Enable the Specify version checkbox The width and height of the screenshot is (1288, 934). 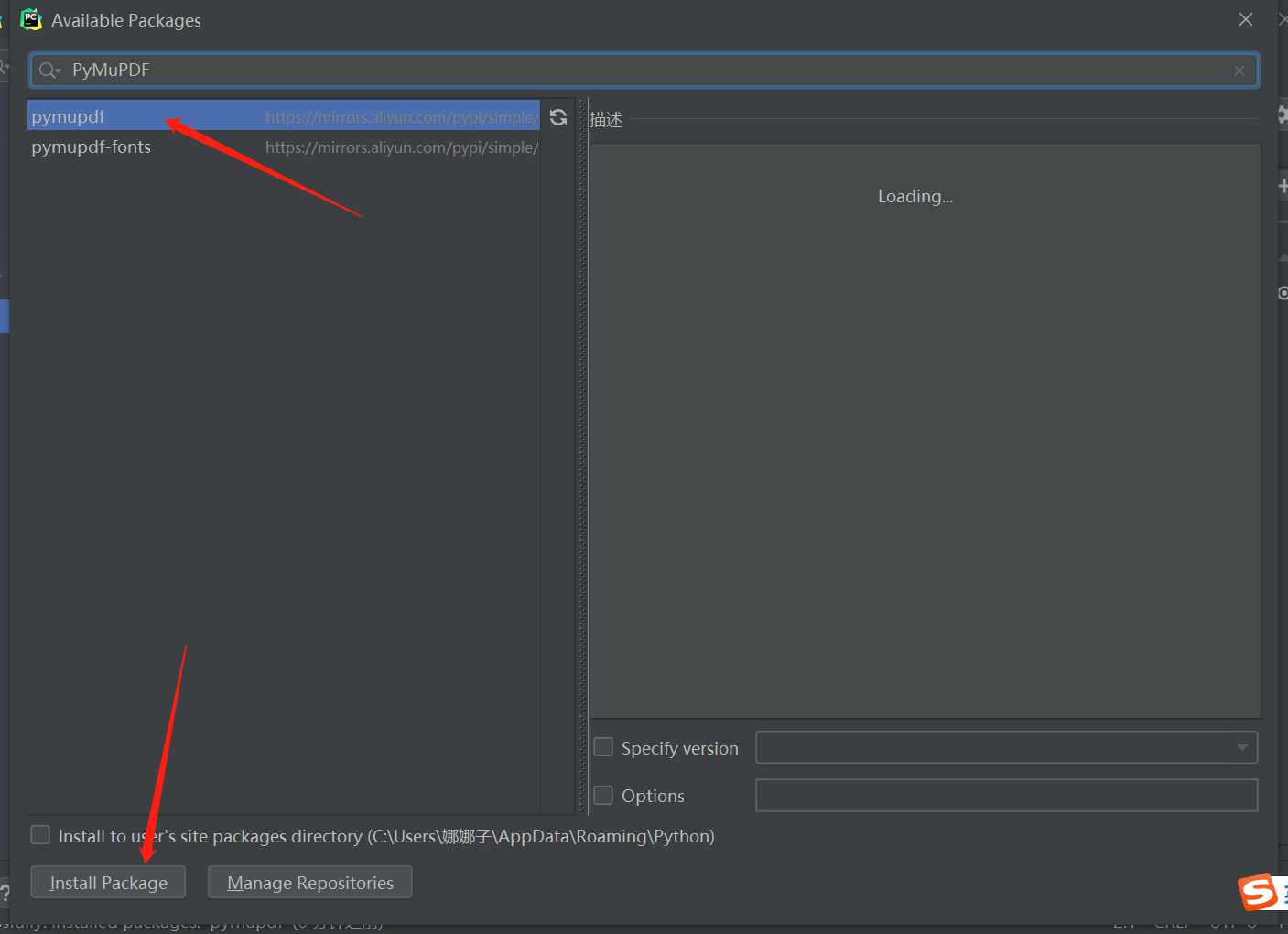click(x=603, y=747)
